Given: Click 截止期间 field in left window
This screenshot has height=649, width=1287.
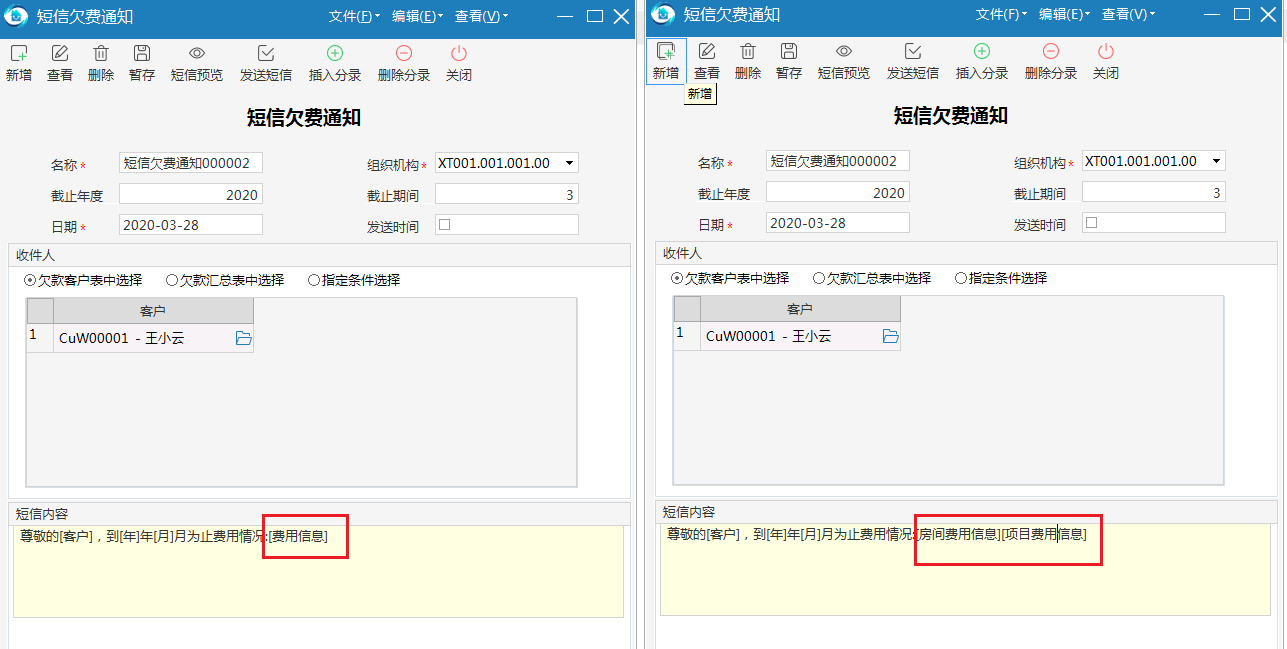Looking at the screenshot, I should (x=507, y=194).
